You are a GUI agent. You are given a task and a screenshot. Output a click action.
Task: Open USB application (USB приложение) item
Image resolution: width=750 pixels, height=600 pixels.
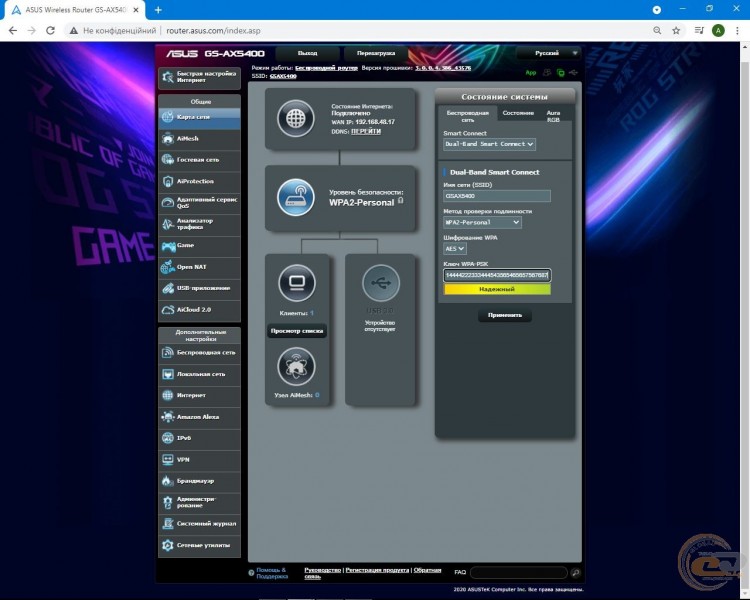[199, 288]
